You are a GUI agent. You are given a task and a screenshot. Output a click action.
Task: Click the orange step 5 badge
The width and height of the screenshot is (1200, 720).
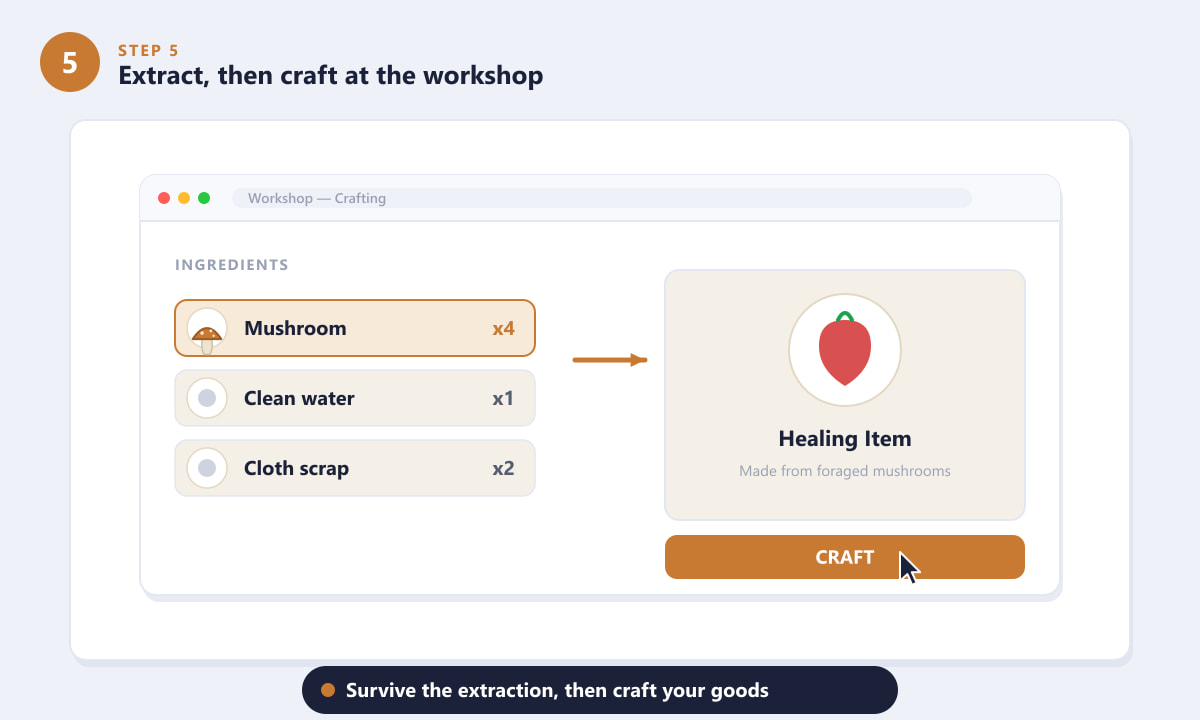point(70,62)
